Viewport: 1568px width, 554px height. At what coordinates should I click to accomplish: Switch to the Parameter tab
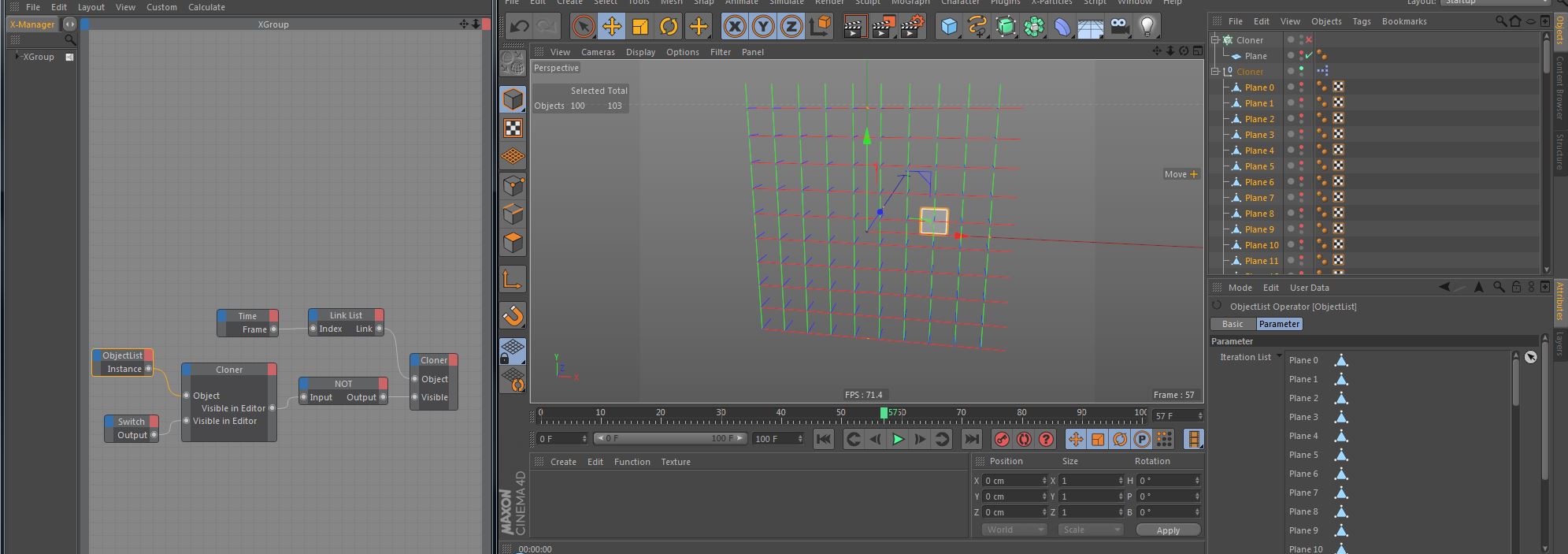1279,324
